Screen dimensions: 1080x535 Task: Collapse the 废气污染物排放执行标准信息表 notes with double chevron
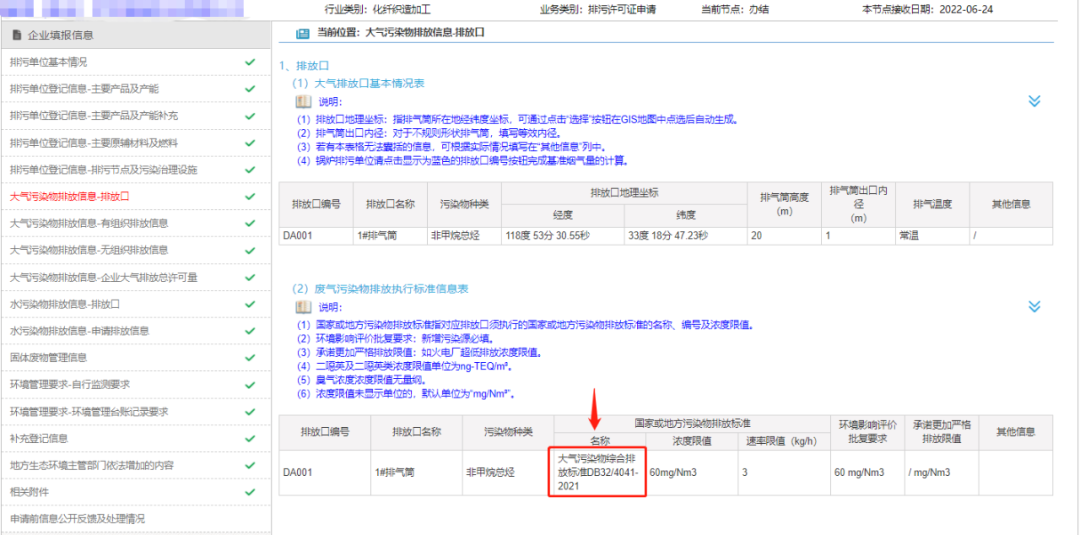point(1034,307)
